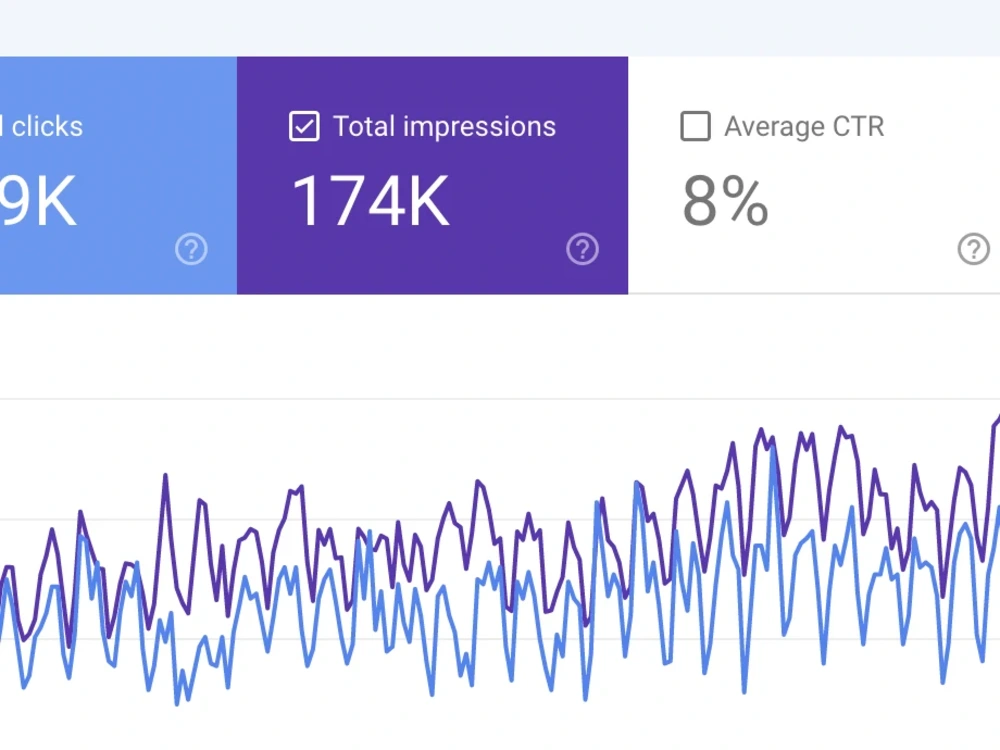The image size is (1000, 750).
Task: Select the Total impressions 174K card
Action: click(432, 175)
